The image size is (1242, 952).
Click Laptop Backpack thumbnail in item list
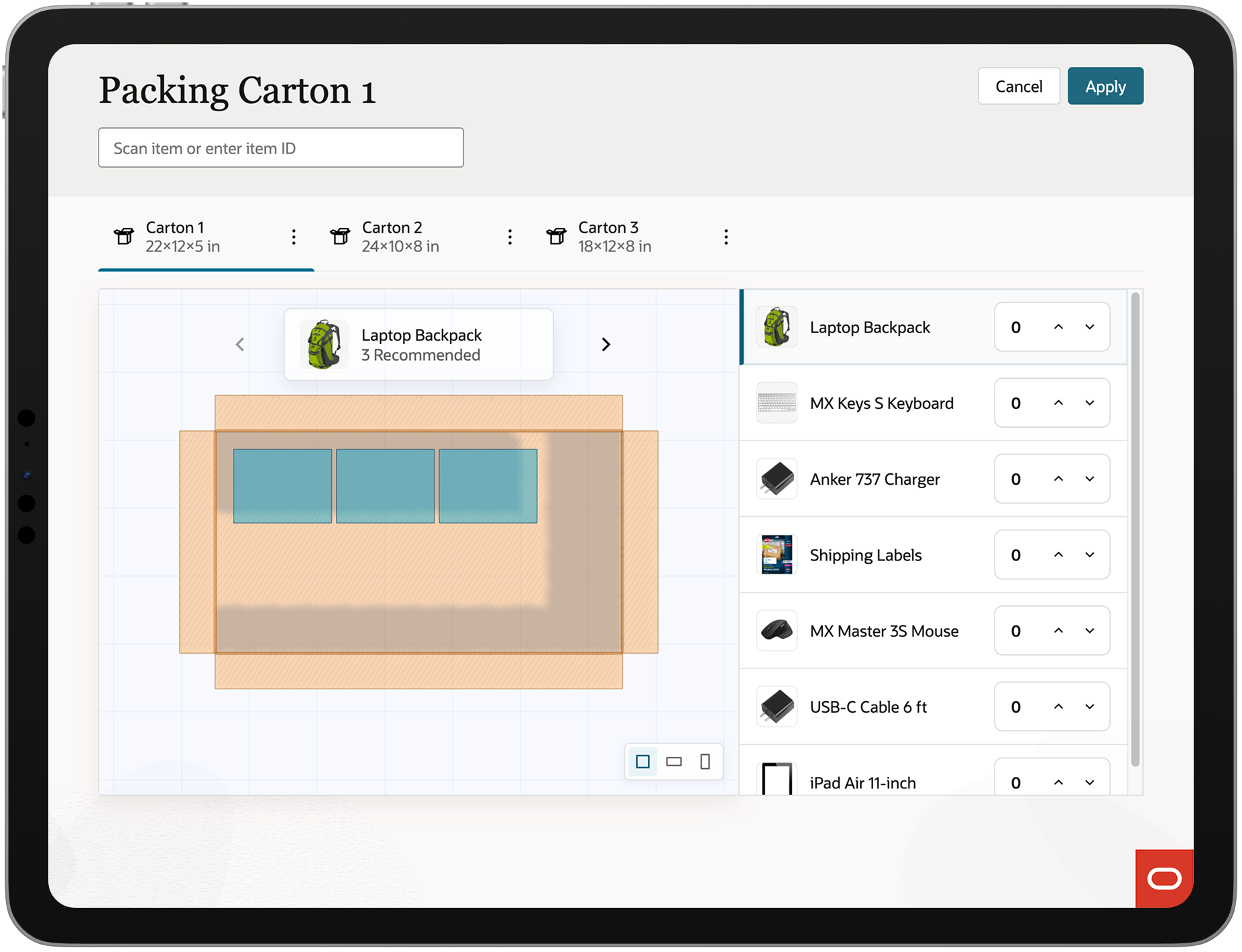tap(777, 327)
